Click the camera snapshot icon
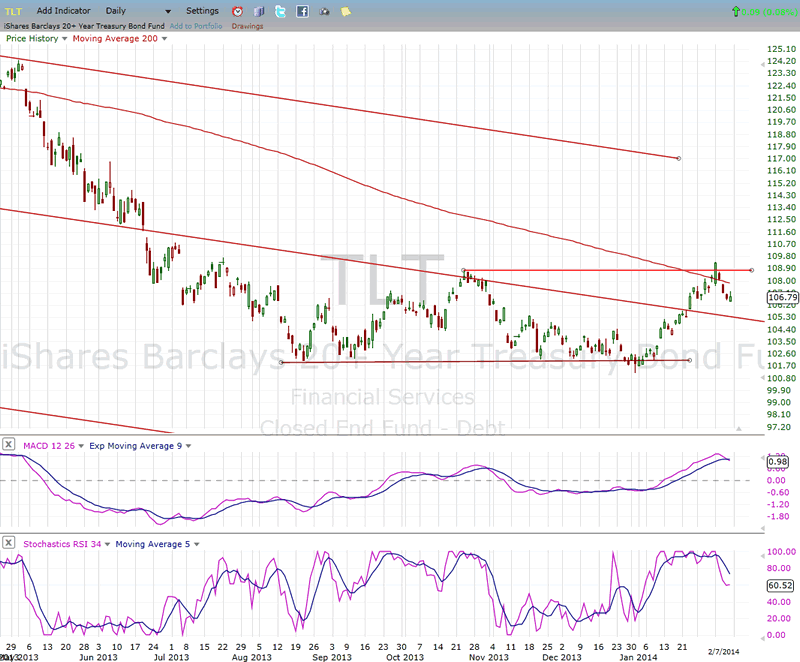Image resolution: width=800 pixels, height=662 pixels. point(324,11)
